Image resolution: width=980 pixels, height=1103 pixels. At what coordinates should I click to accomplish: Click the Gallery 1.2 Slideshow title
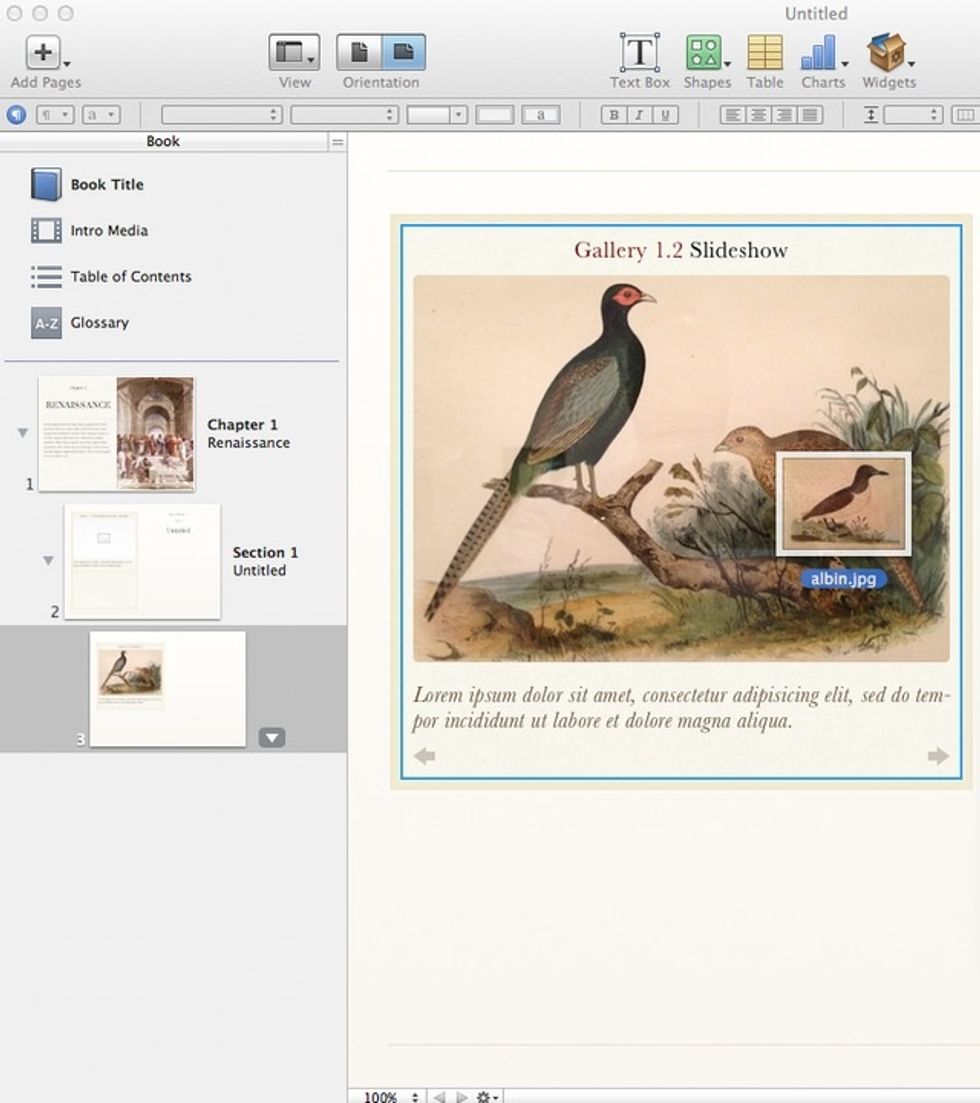pos(681,250)
